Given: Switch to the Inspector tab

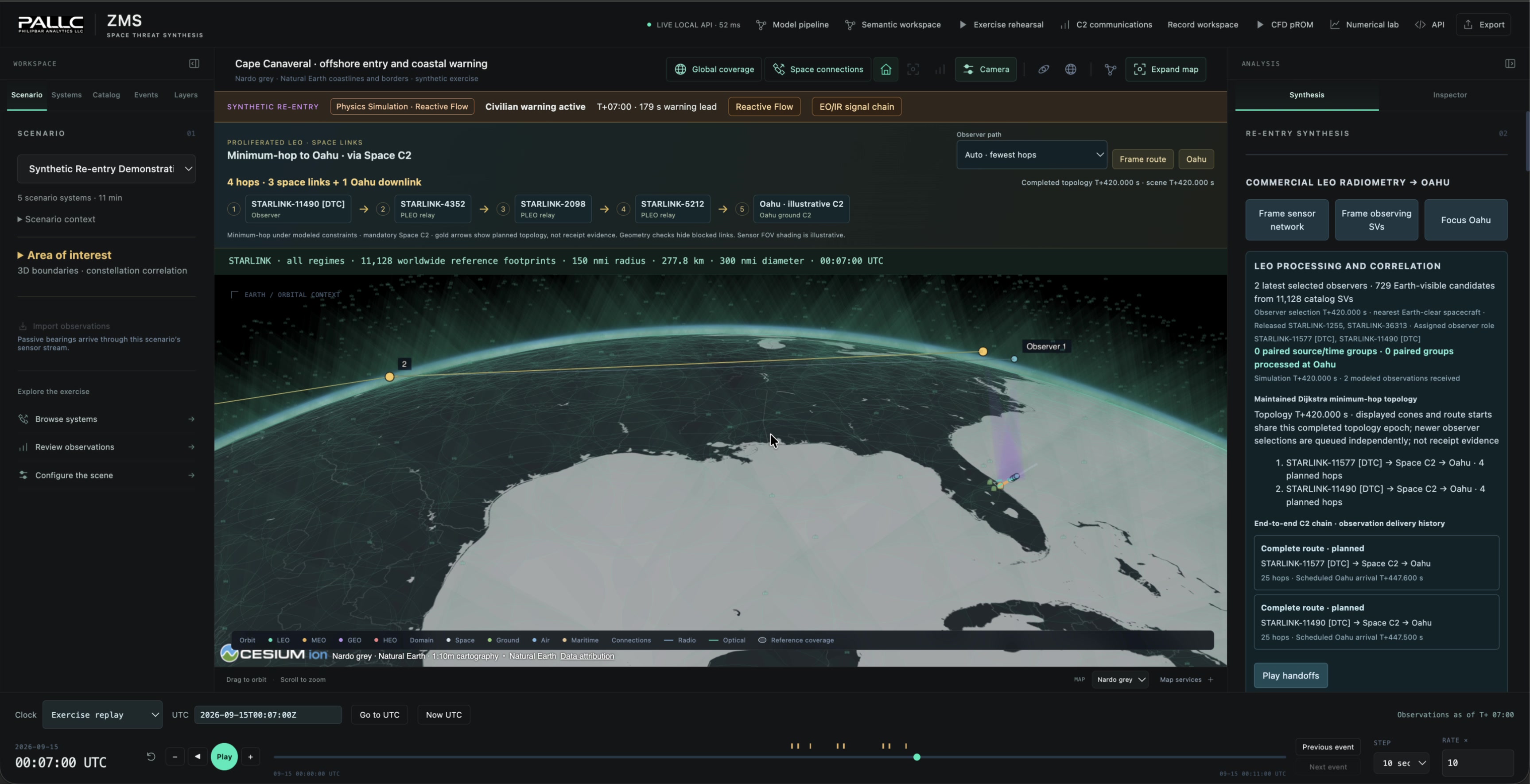Looking at the screenshot, I should pyautogui.click(x=1450, y=95).
